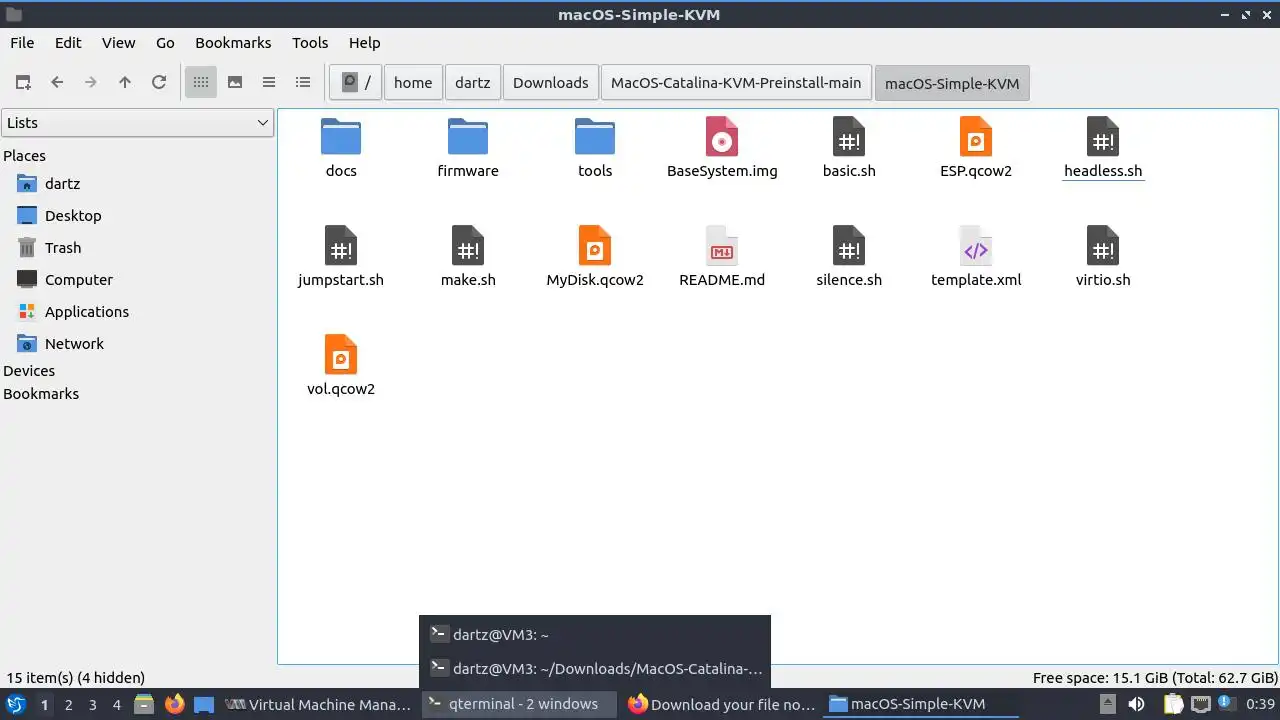Open the LXQt start menu
This screenshot has height=720, width=1280.
pos(16,704)
